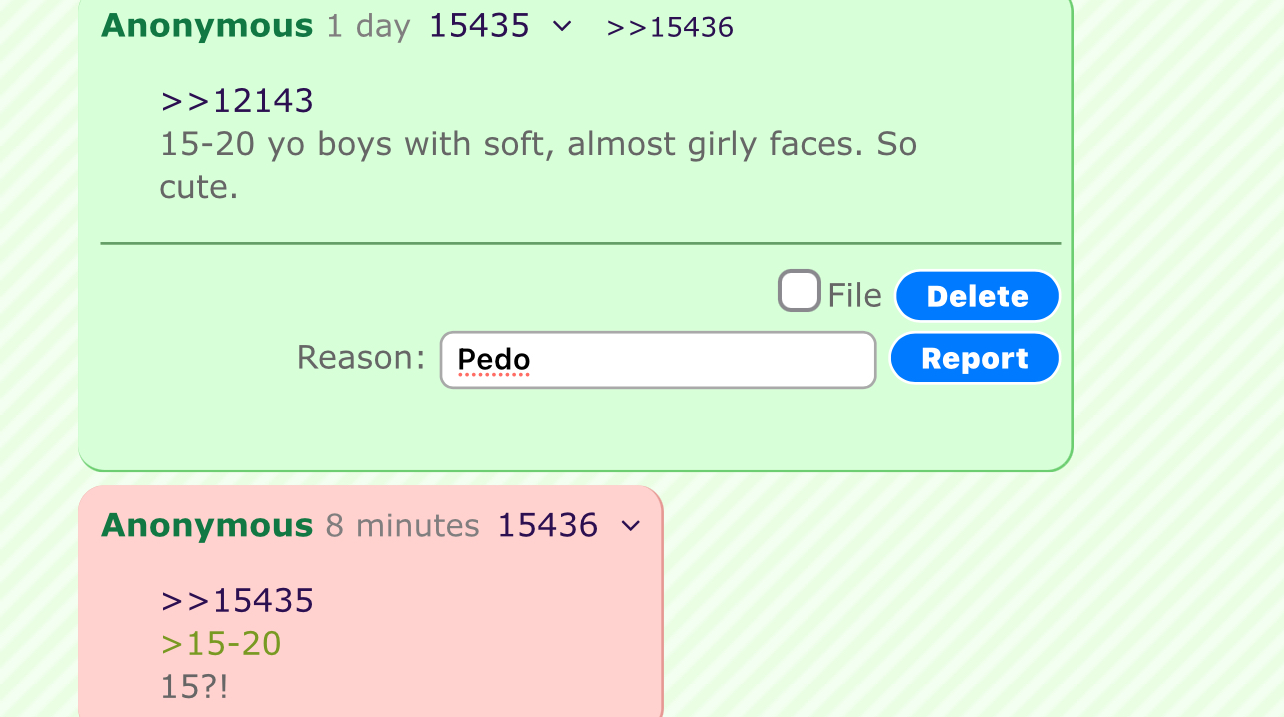1284x717 pixels.
Task: Click the "8 minutes" timestamp
Action: (x=402, y=525)
